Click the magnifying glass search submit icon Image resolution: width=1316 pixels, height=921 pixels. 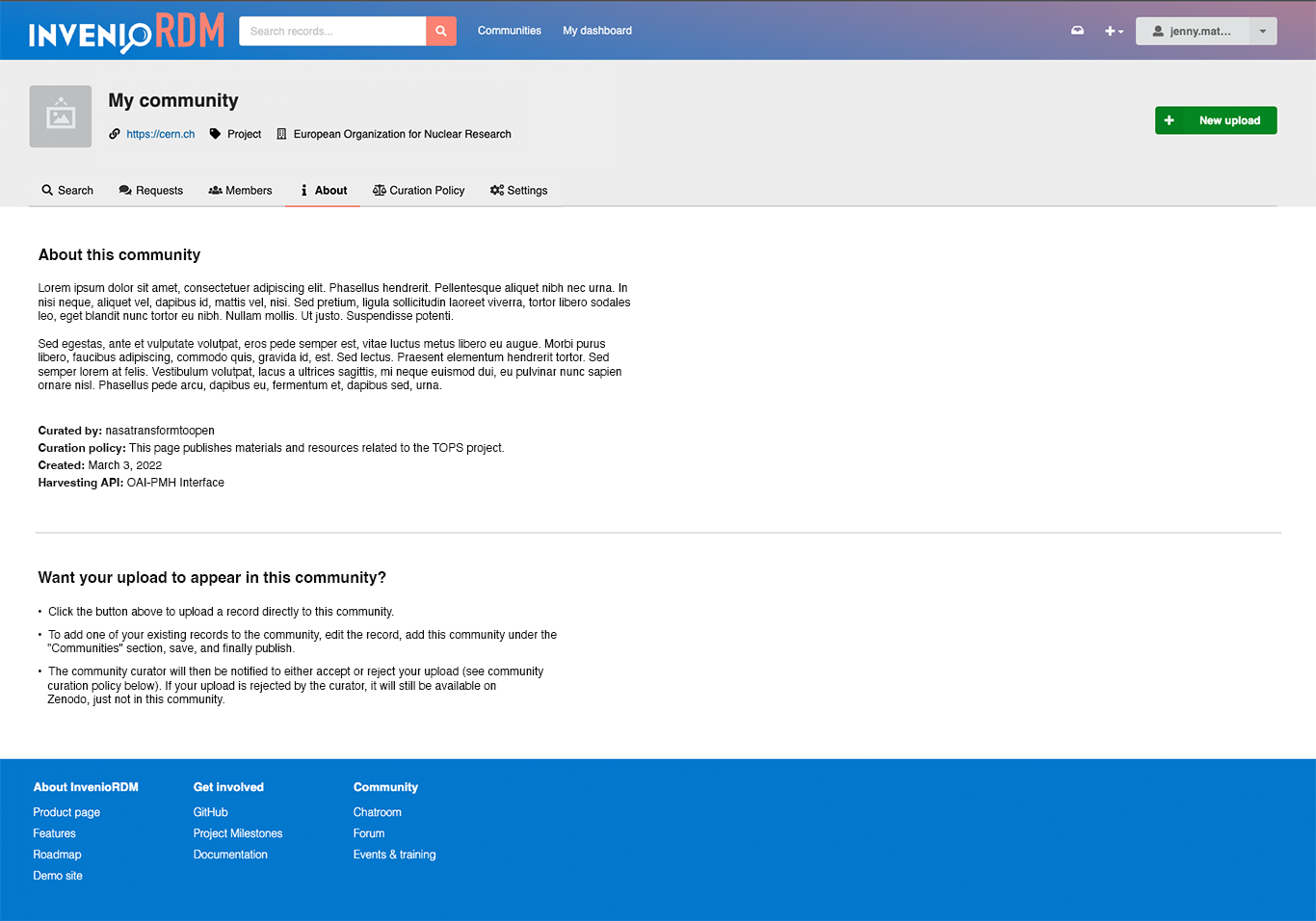click(x=441, y=31)
